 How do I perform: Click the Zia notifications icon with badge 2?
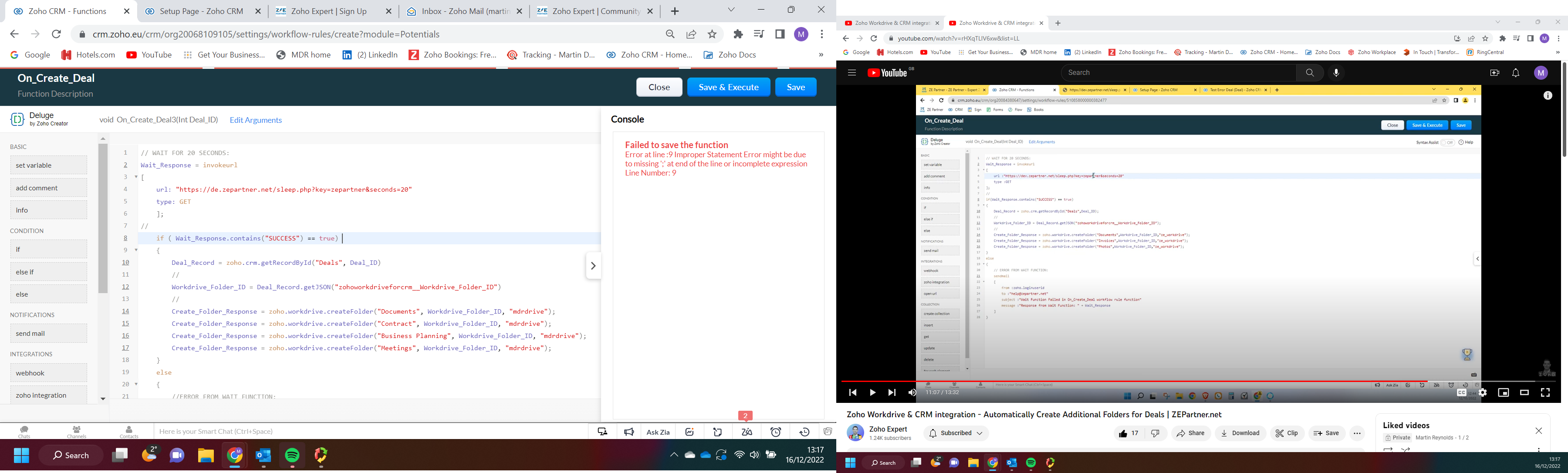click(747, 432)
